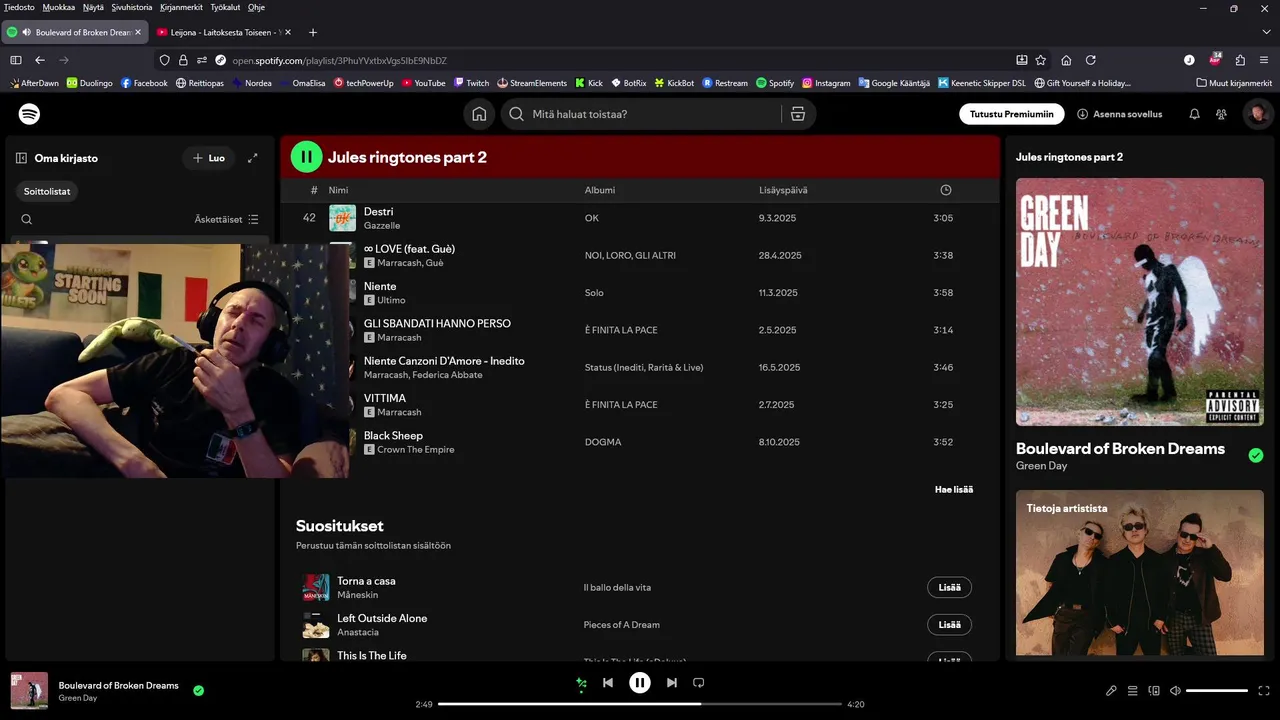Search within the library magnifier icon
Image resolution: width=1280 pixels, height=720 pixels.
pyautogui.click(x=27, y=219)
